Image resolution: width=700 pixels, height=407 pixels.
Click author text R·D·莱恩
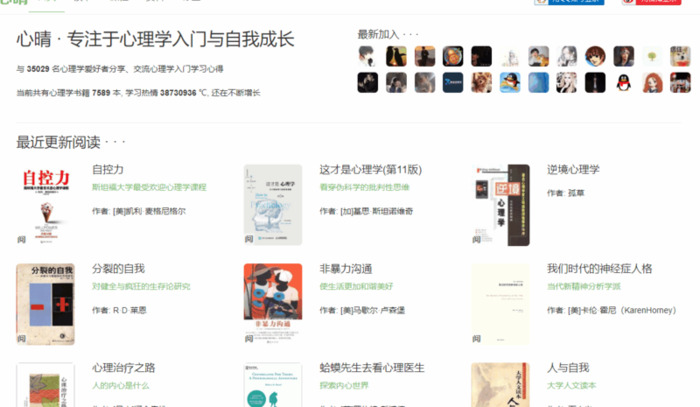pos(129,310)
